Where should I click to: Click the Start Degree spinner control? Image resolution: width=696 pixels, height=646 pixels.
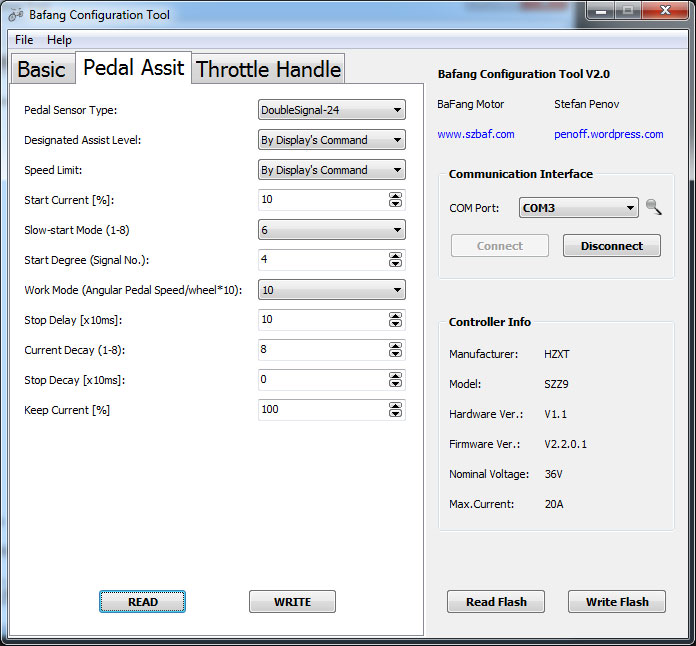(x=395, y=260)
